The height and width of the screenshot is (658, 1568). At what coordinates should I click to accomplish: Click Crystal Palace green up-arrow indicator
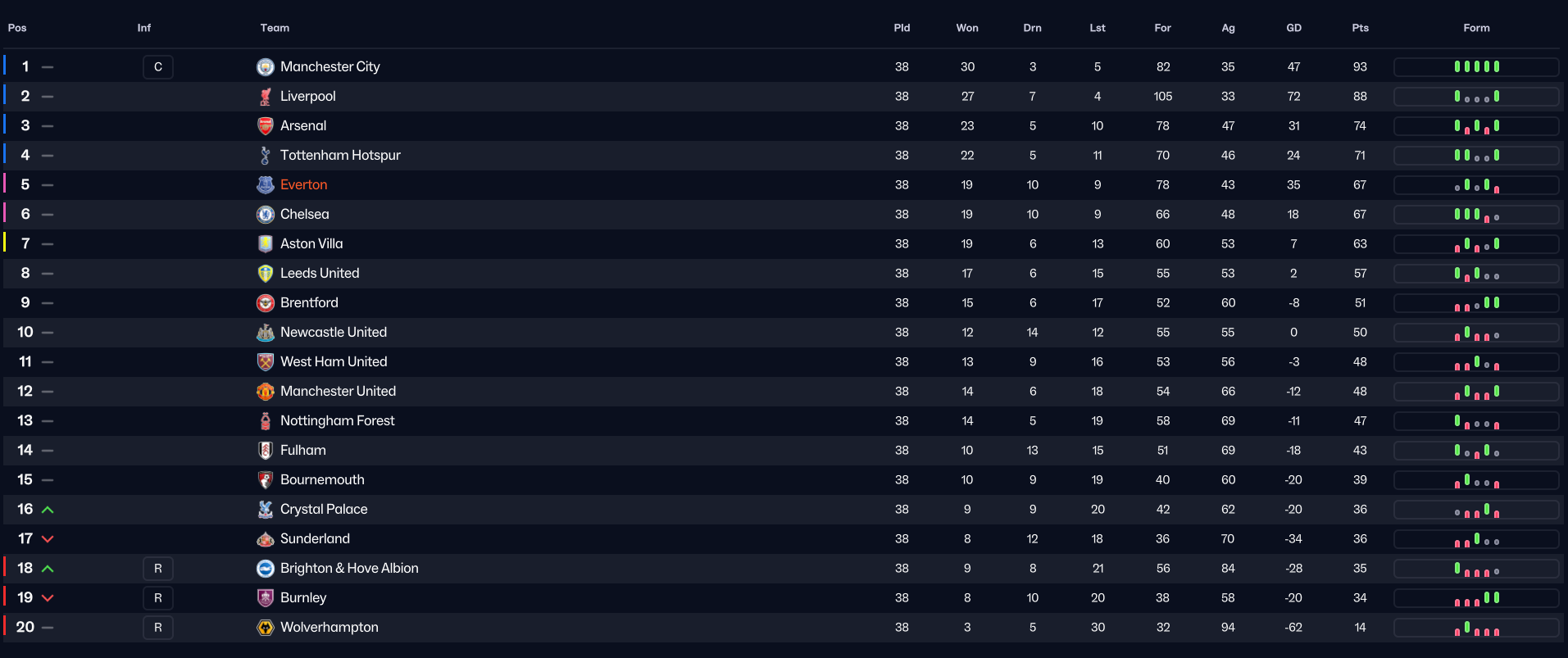point(48,510)
